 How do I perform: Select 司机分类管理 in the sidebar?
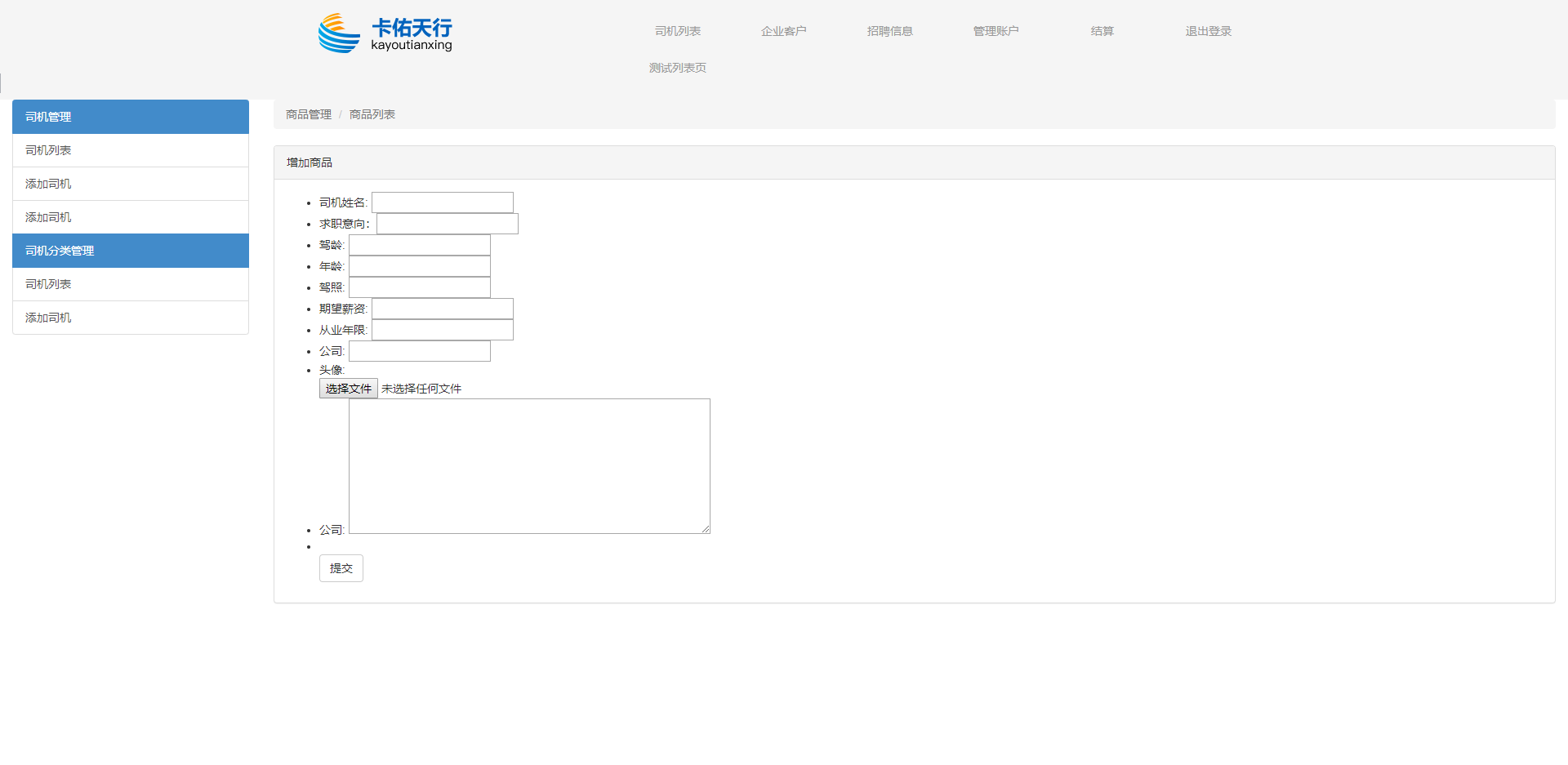131,251
